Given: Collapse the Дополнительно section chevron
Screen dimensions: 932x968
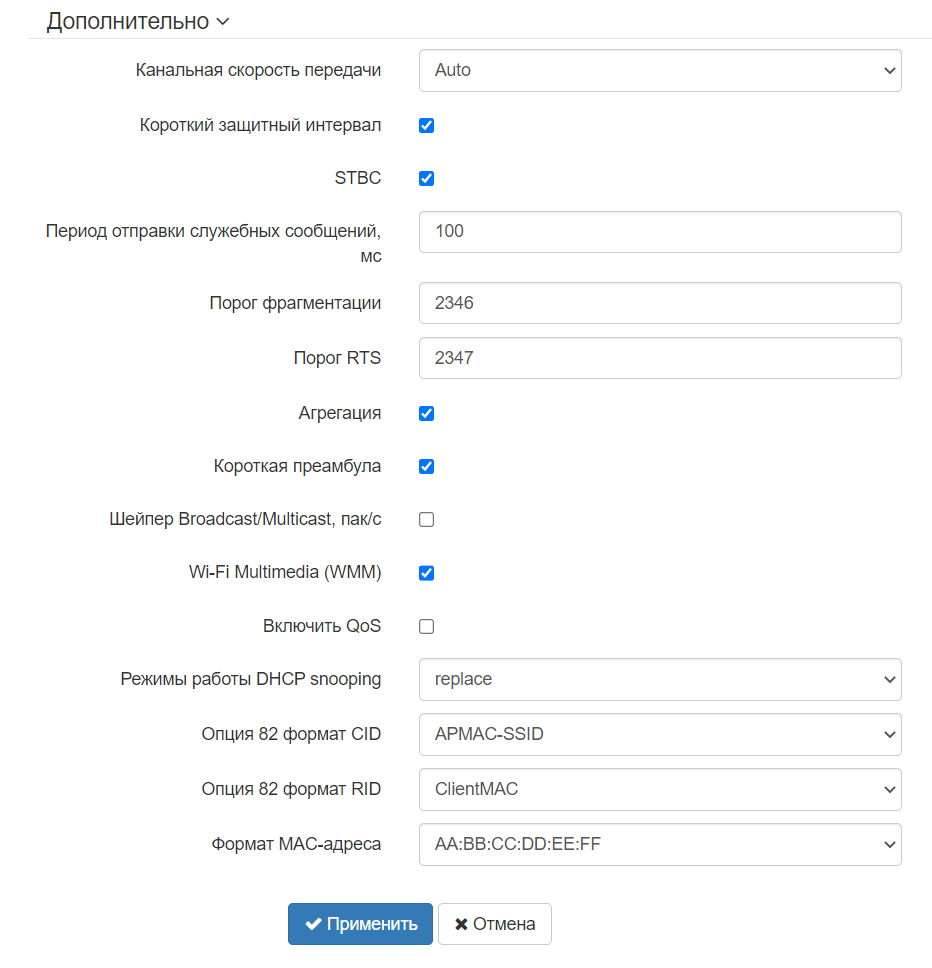Looking at the screenshot, I should click(x=222, y=21).
